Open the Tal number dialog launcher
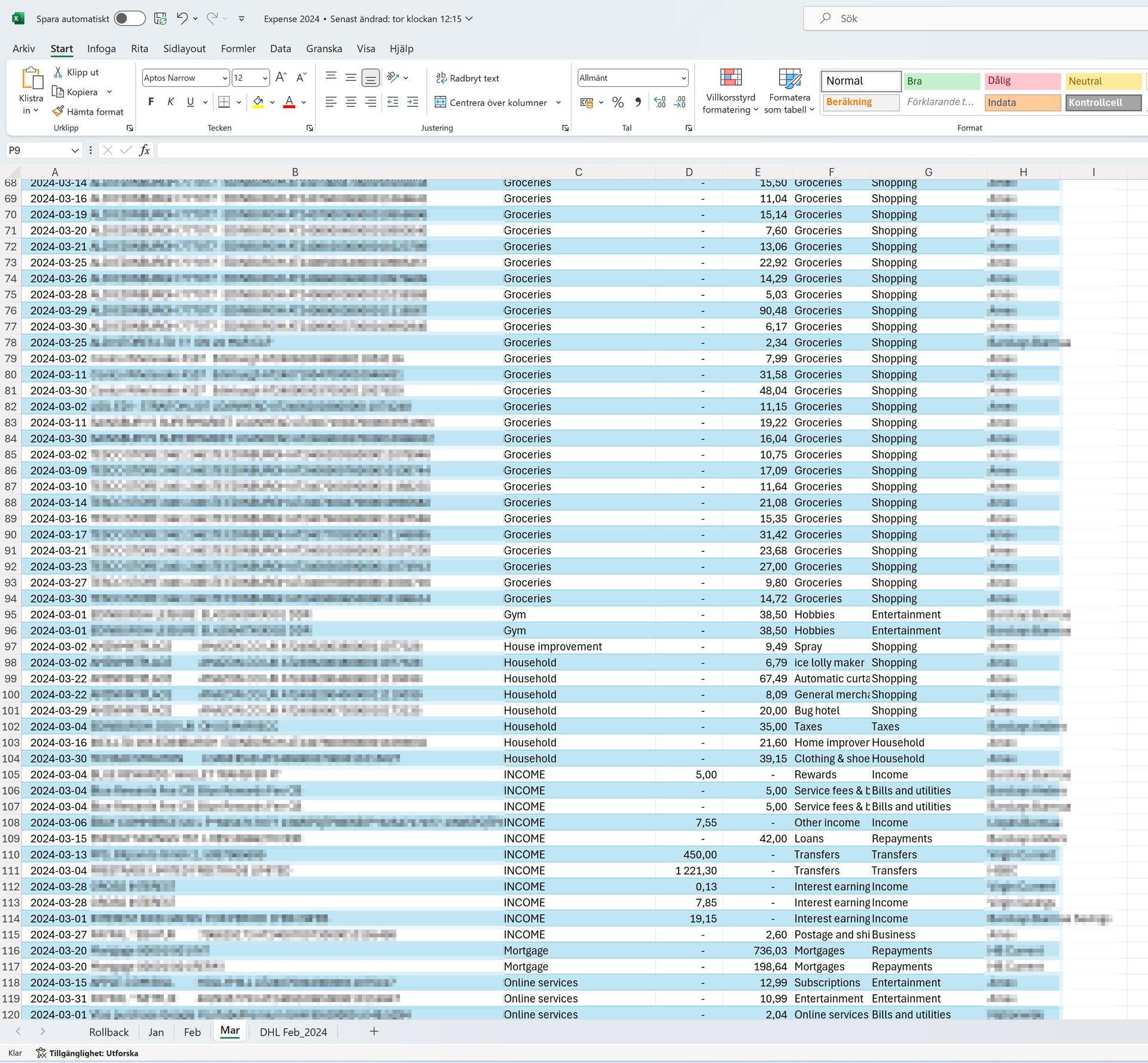Viewport: 1148px width, 1063px height. [x=689, y=128]
